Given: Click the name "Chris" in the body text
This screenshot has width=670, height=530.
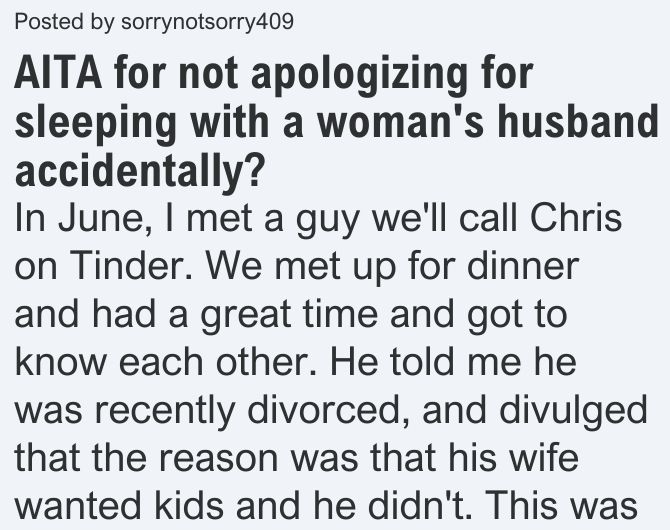Looking at the screenshot, I should tap(576, 217).
